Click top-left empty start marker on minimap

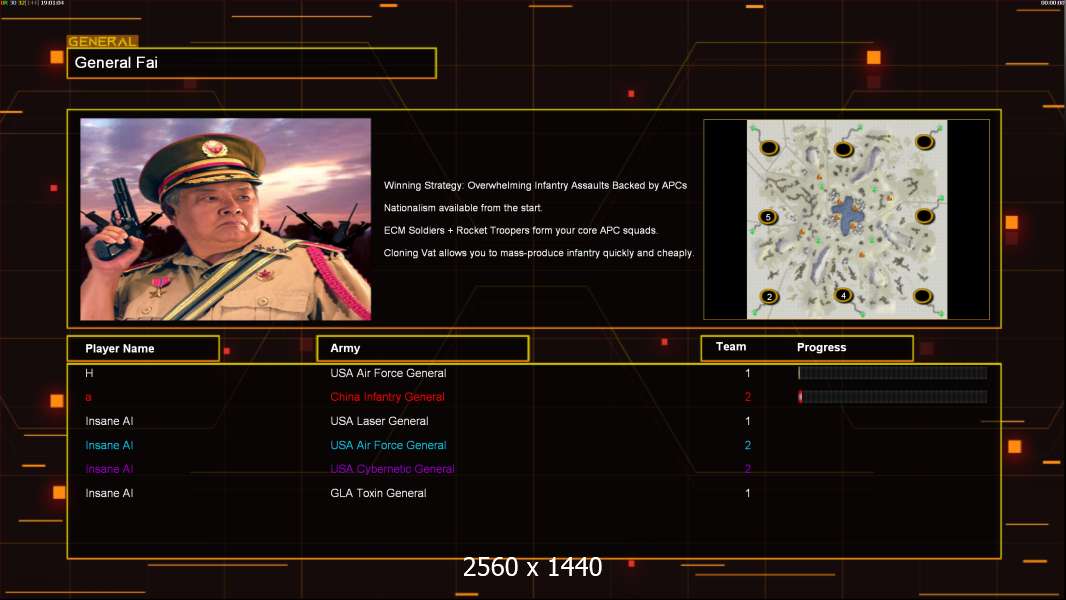coord(769,147)
